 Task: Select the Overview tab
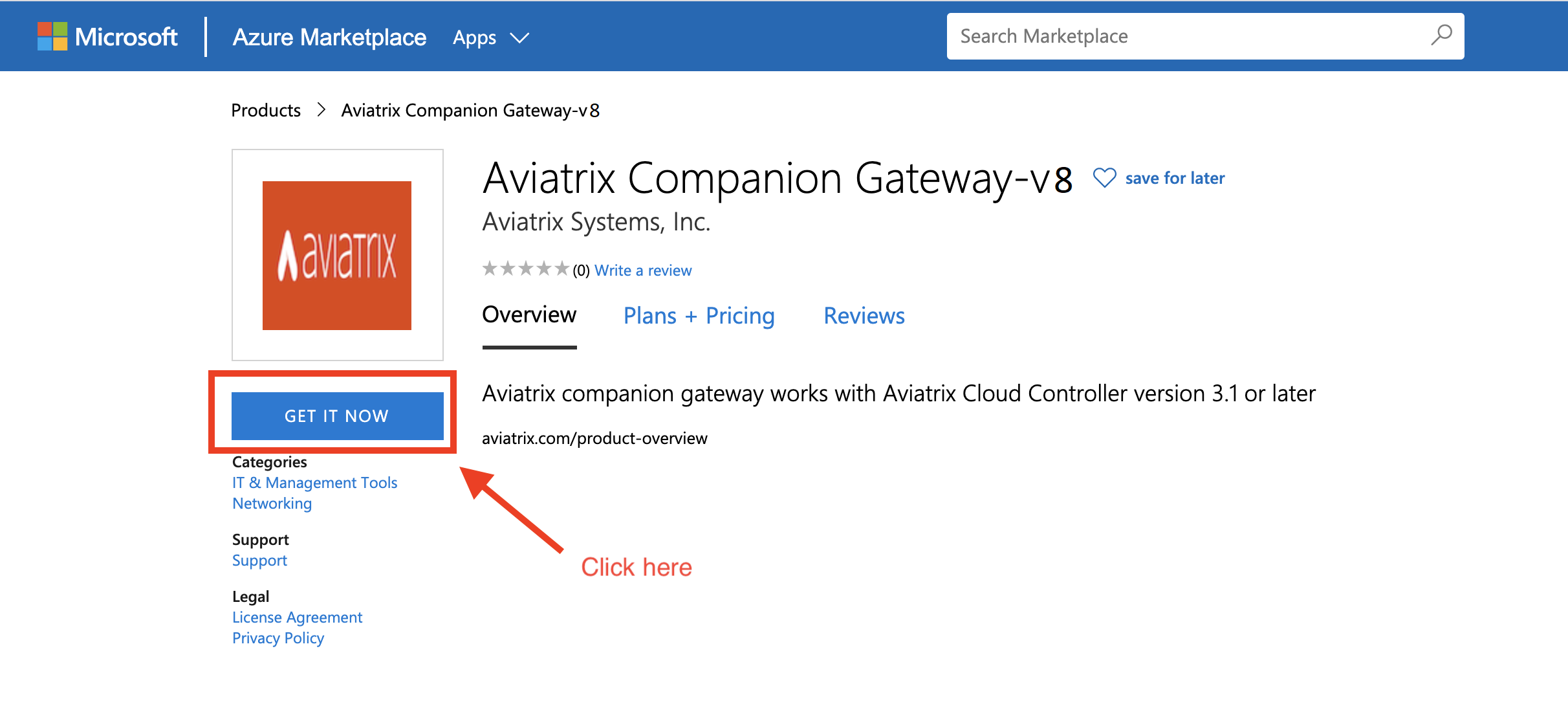[528, 315]
